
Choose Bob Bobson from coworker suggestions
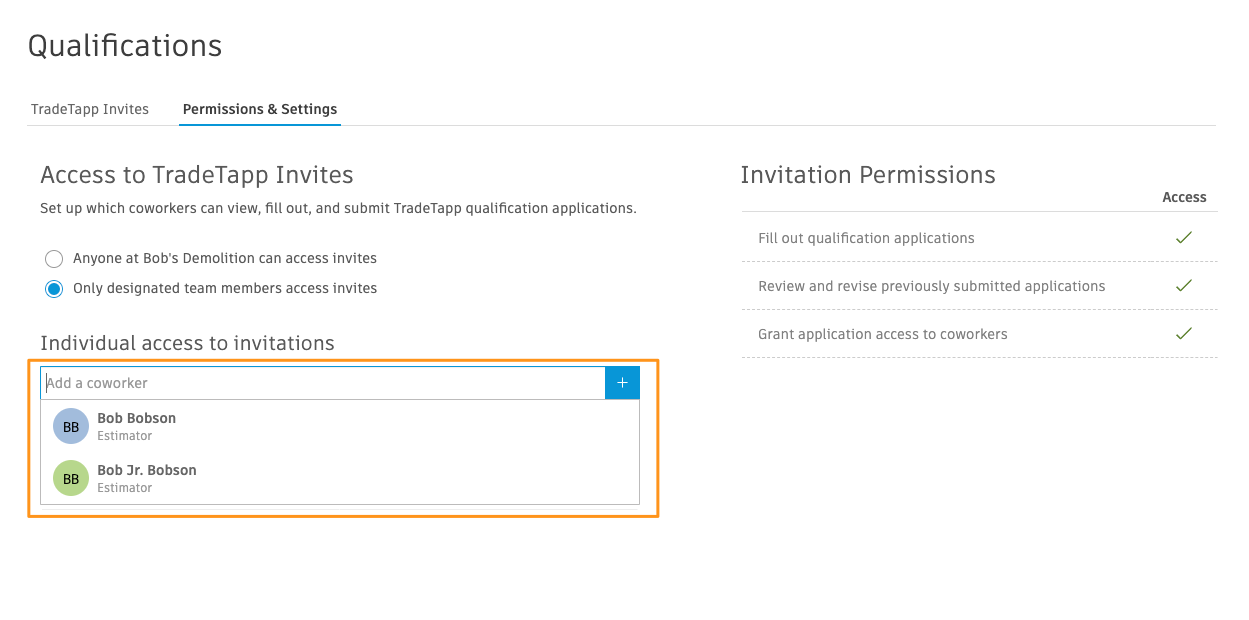click(340, 426)
